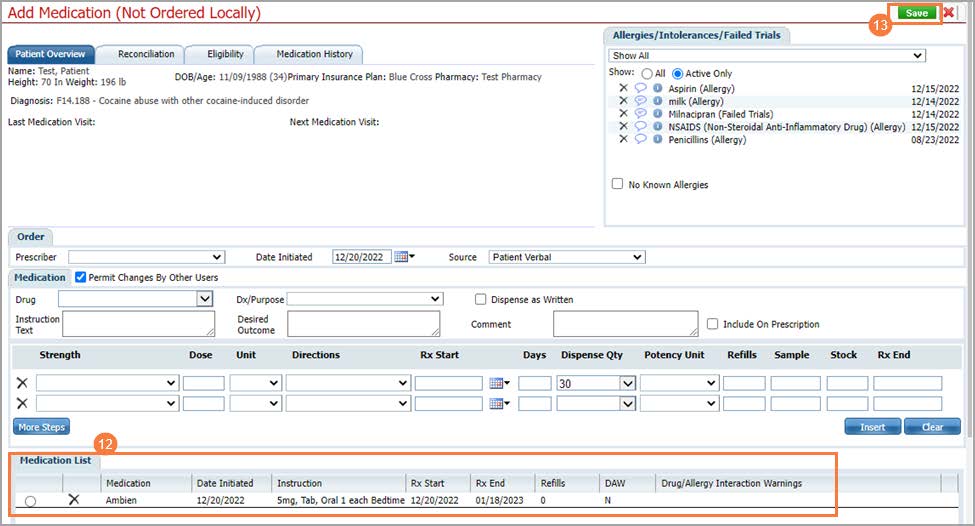Open the Show All allergies dropdown
Image resolution: width=975 pixels, height=526 pixels.
tap(767, 55)
